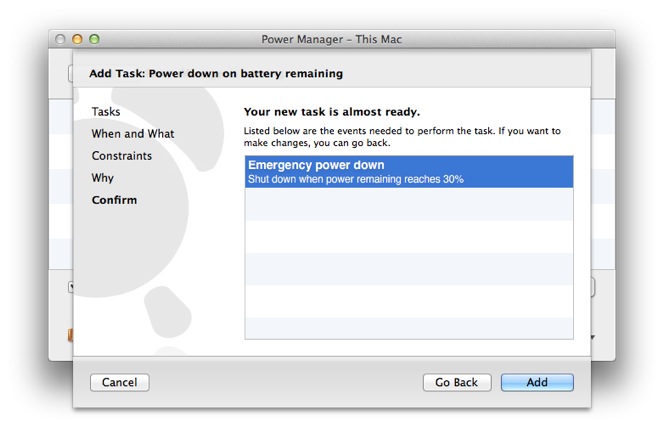Click the Tasks step in sidebar
Image resolution: width=664 pixels, height=428 pixels.
[106, 112]
